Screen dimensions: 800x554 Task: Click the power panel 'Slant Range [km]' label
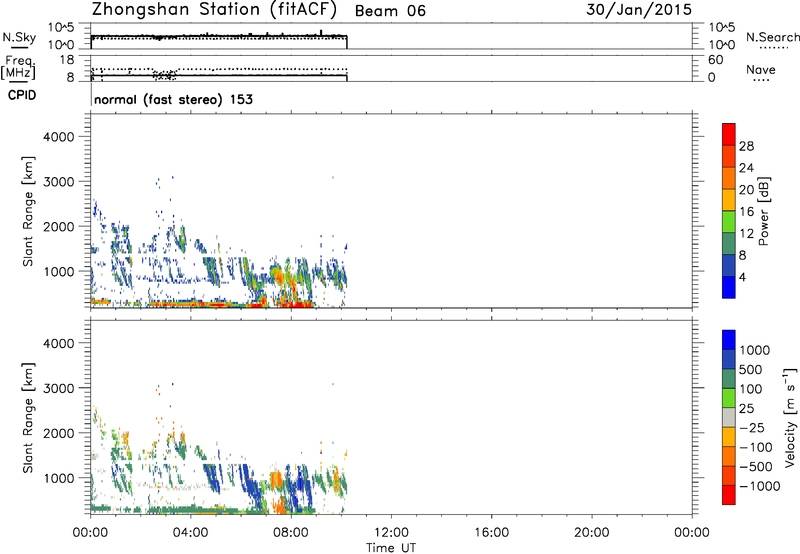click(28, 211)
